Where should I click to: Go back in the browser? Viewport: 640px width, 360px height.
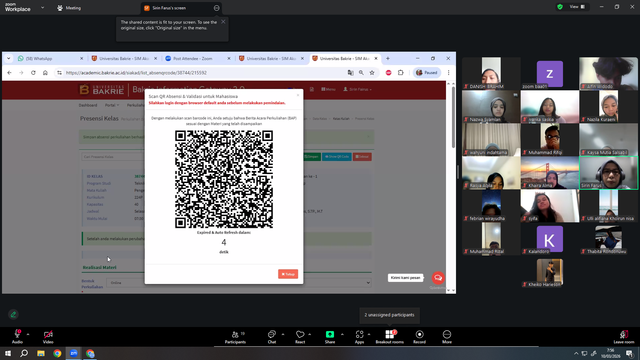point(9,73)
